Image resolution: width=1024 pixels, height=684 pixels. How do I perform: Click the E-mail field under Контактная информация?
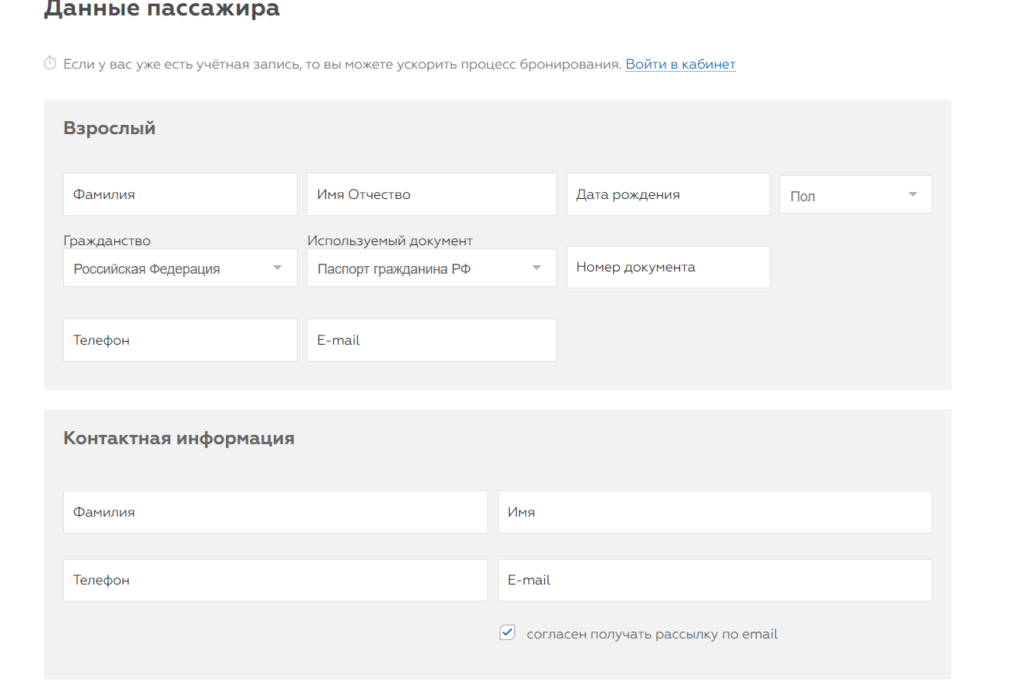click(714, 580)
